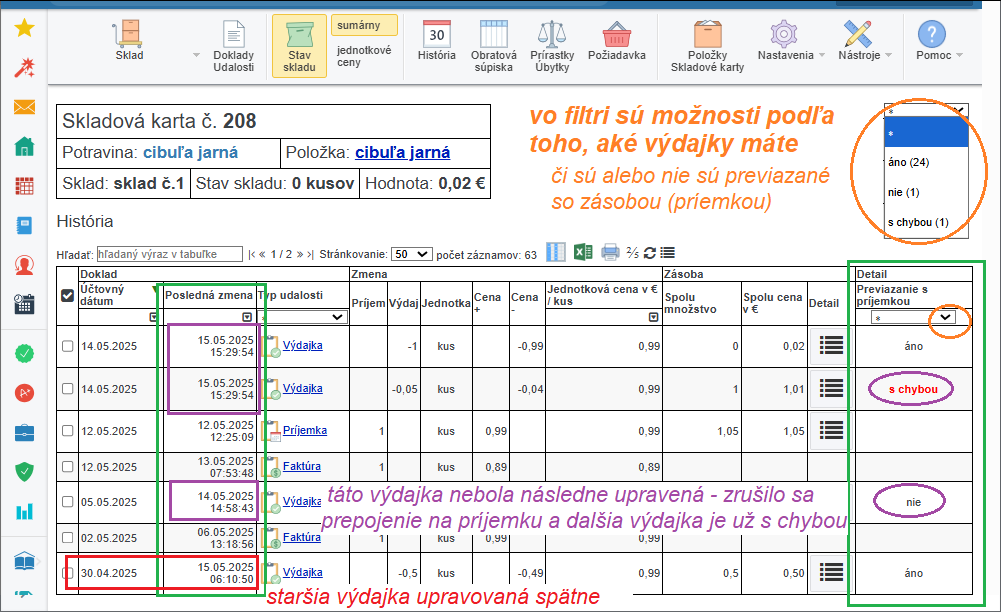Refresh the table data

coord(650,253)
